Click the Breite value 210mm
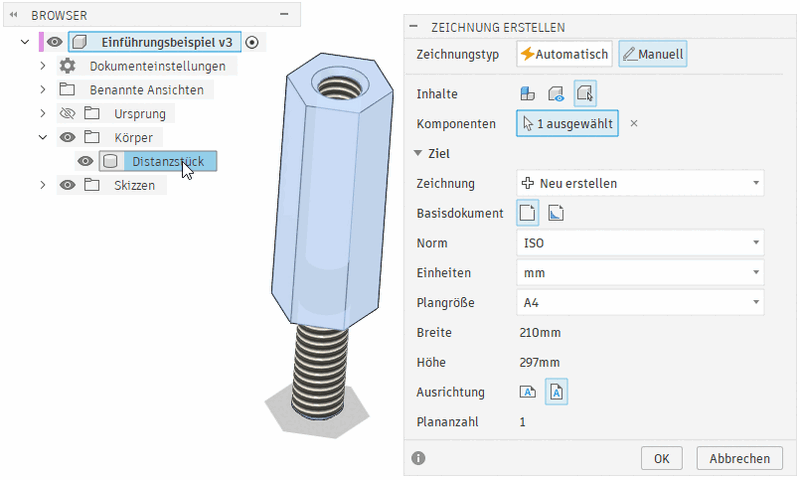 click(540, 333)
